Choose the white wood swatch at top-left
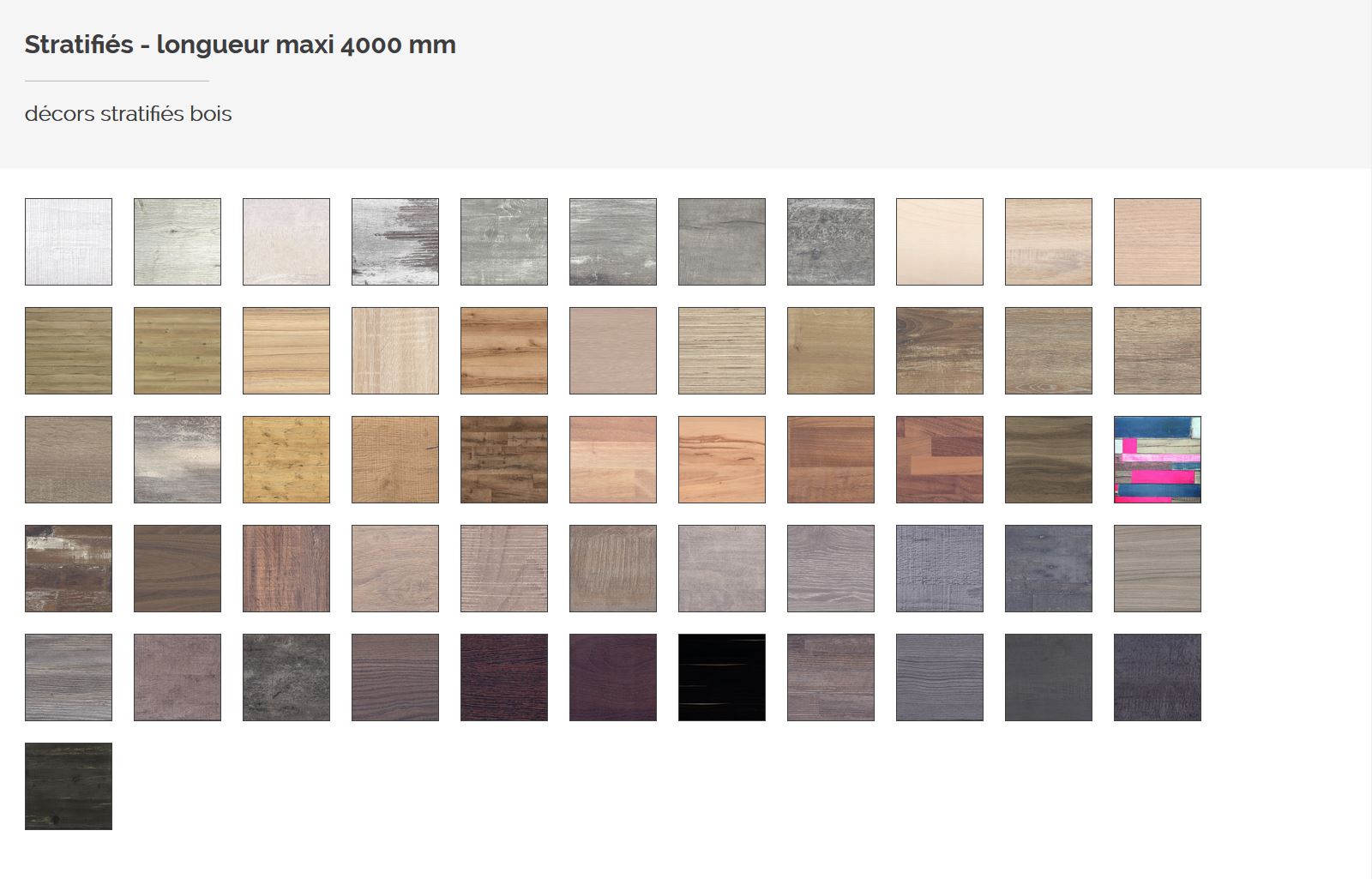Image resolution: width=1372 pixels, height=879 pixels. (x=69, y=242)
